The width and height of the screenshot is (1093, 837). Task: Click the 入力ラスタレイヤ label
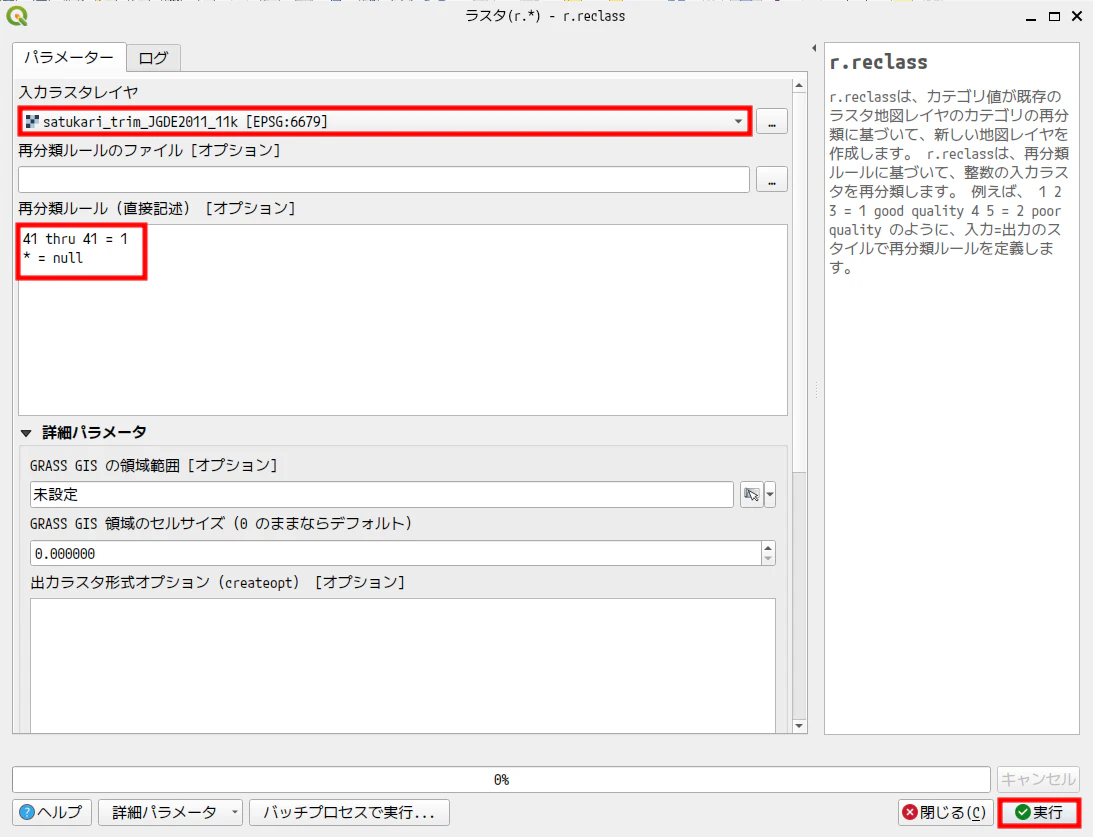pyautogui.click(x=78, y=92)
